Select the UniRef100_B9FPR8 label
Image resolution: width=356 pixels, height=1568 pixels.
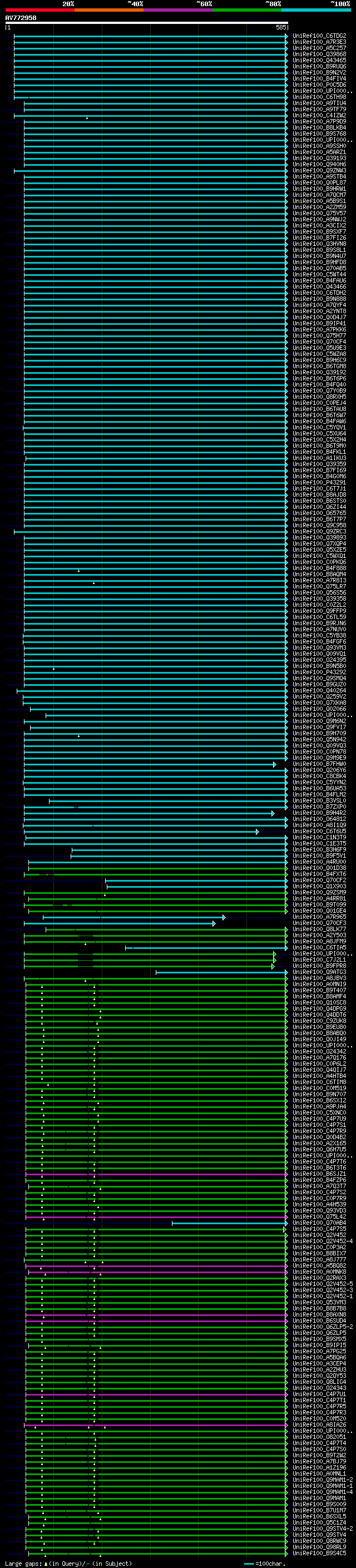(x=319, y=966)
